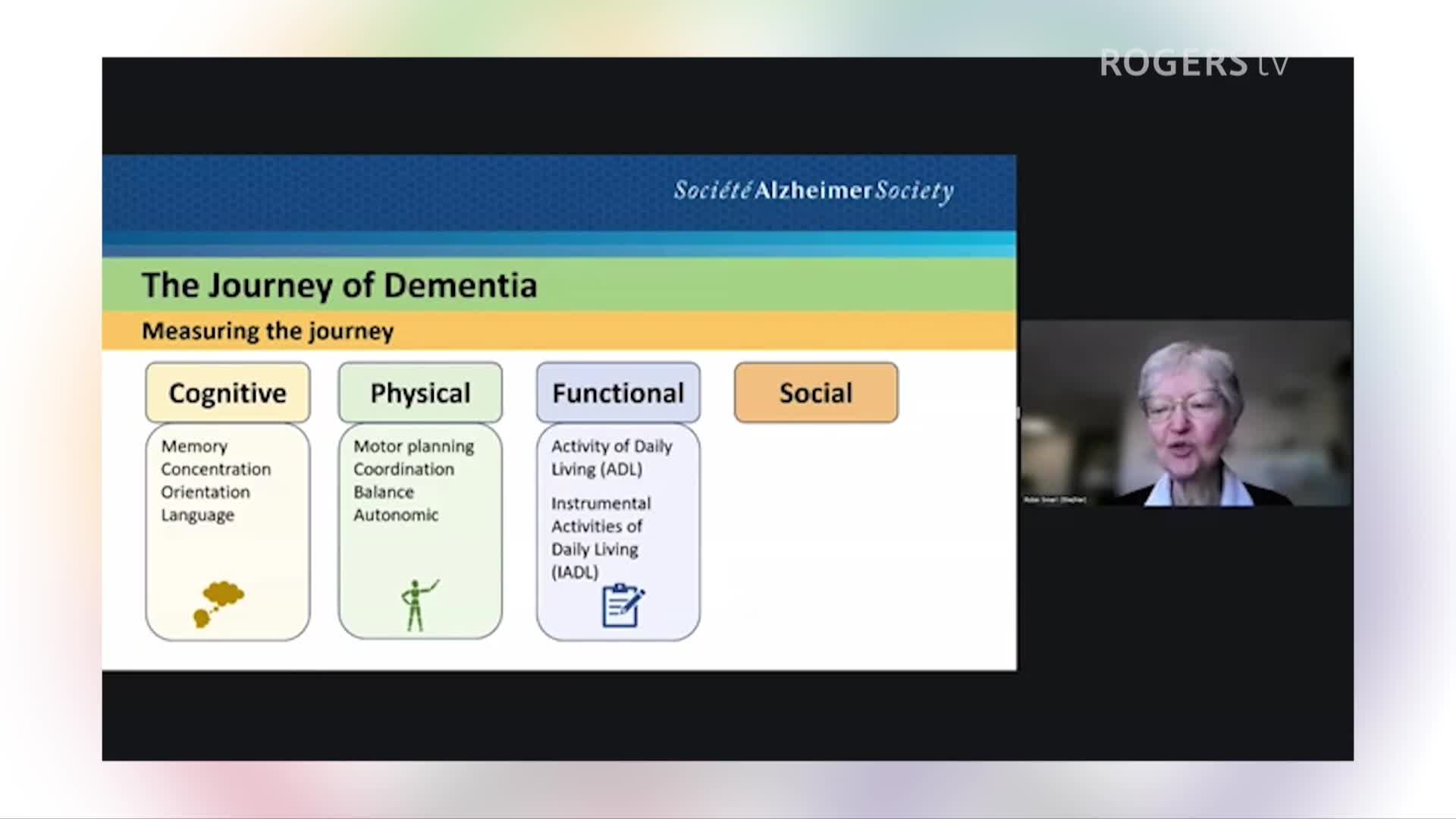This screenshot has width=1456, height=819.
Task: Select the Physical heading box
Action: click(x=420, y=393)
